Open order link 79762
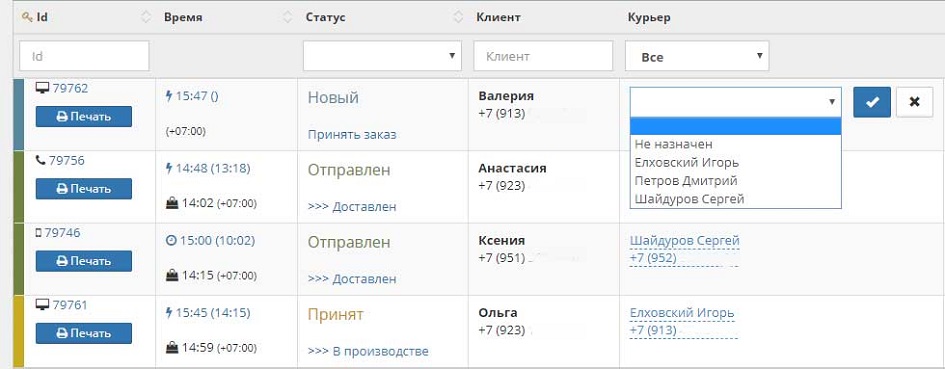The width and height of the screenshot is (945, 369). point(70,89)
